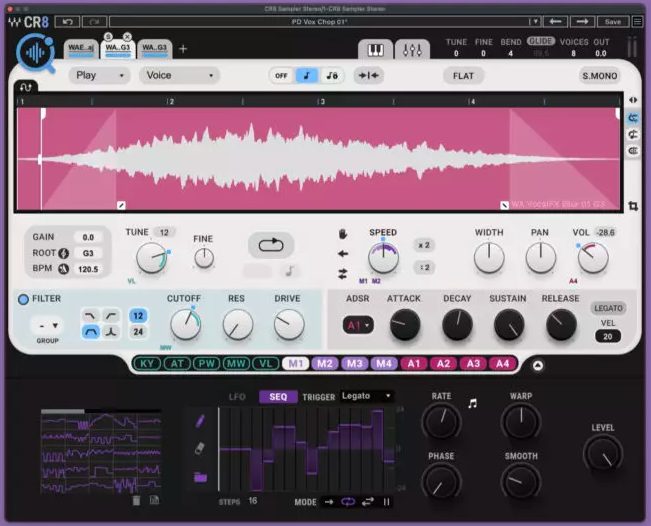Click the ping-pong arrows icon near SPEED

343,274
